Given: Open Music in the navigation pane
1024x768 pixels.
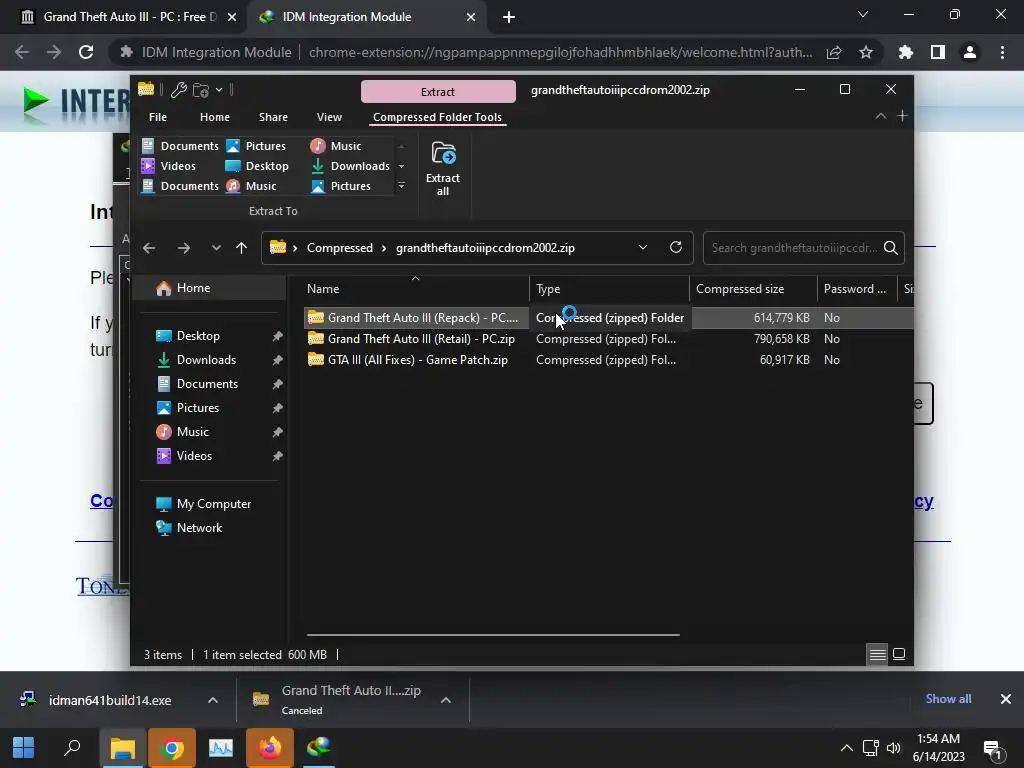Looking at the screenshot, I should pos(193,432).
